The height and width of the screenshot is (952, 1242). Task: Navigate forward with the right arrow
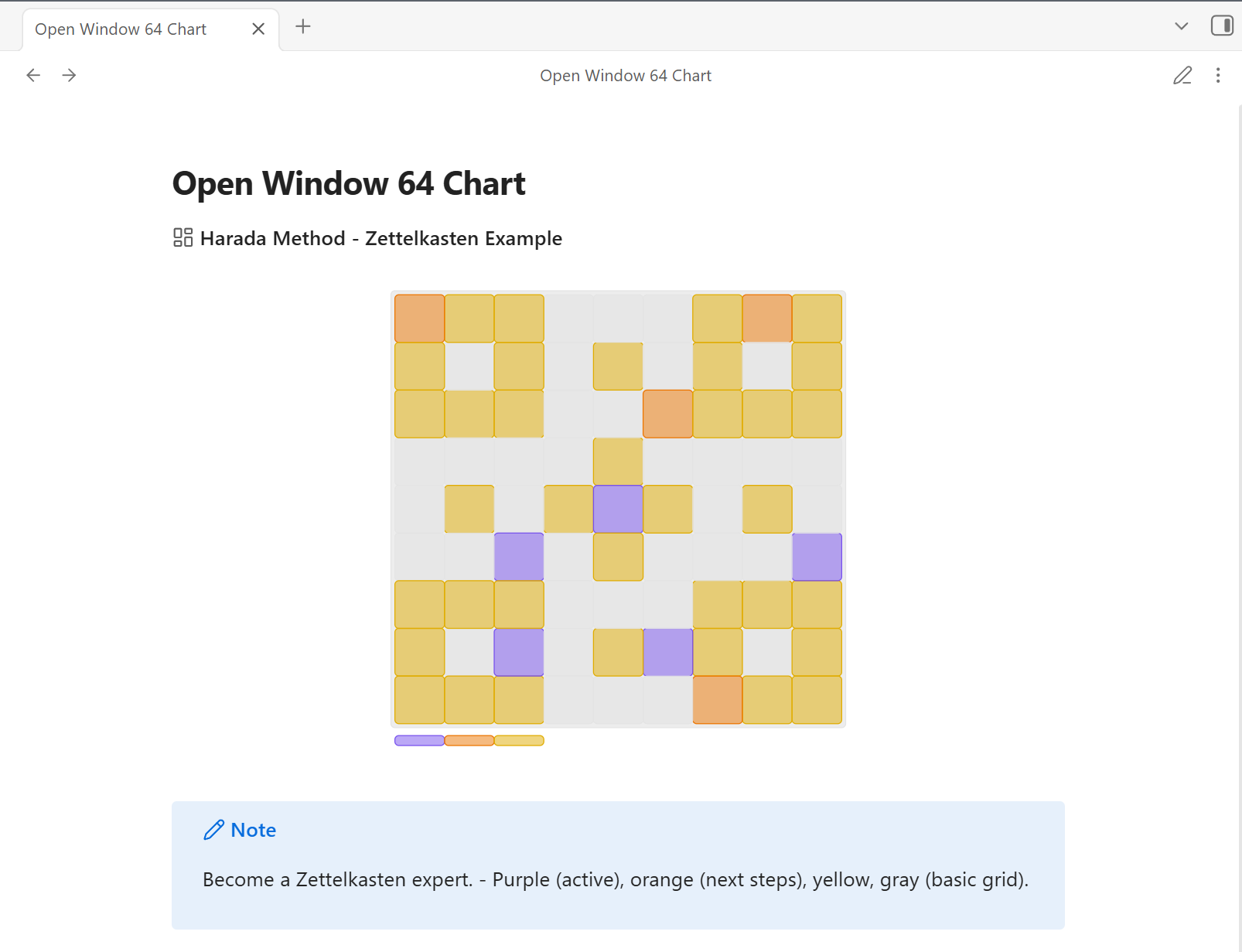(x=69, y=75)
